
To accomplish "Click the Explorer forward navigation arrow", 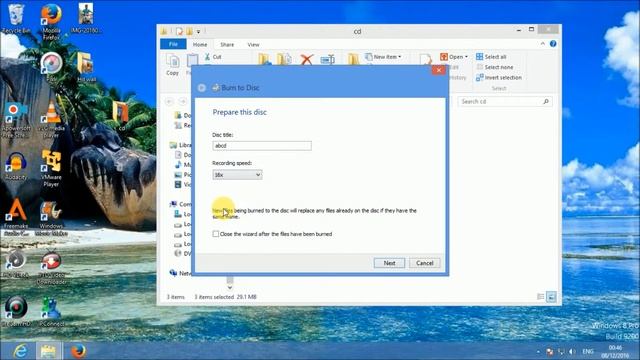I will point(183,101).
